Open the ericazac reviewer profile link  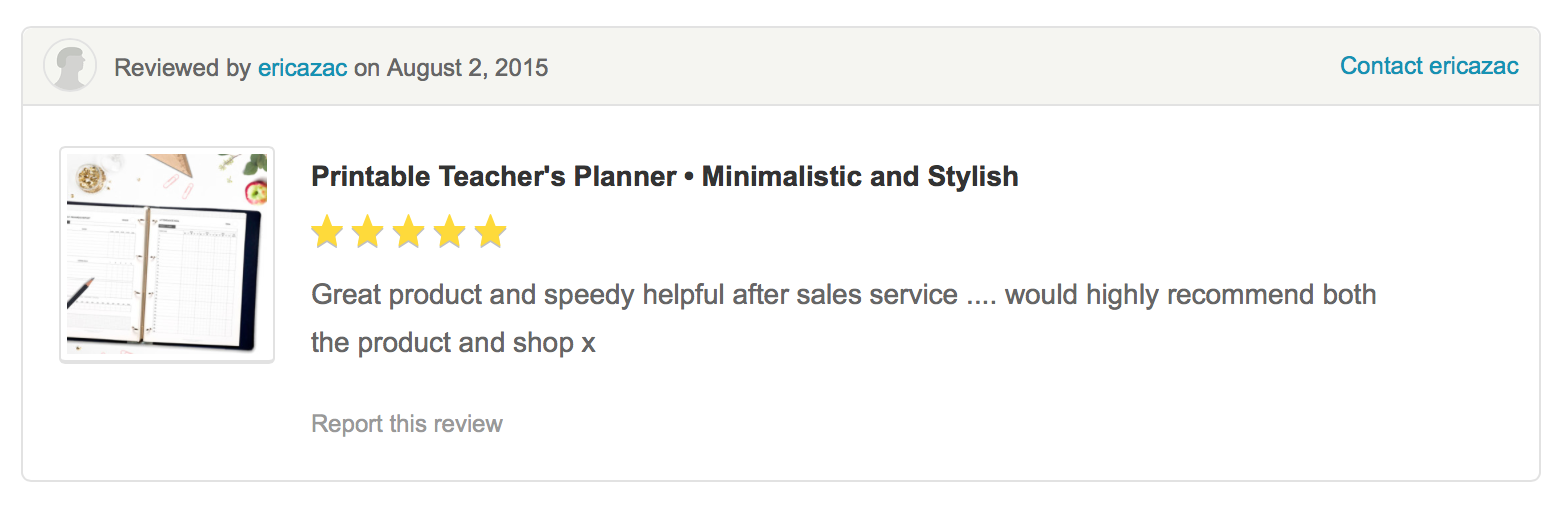pos(303,68)
